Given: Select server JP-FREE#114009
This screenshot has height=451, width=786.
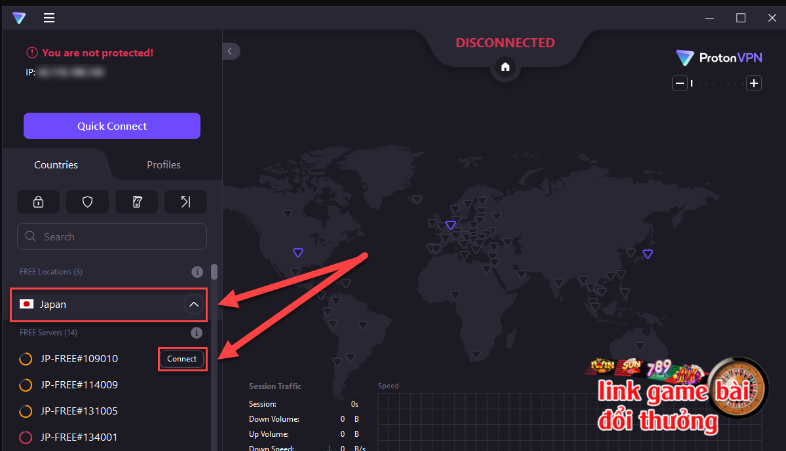Looking at the screenshot, I should click(x=79, y=385).
